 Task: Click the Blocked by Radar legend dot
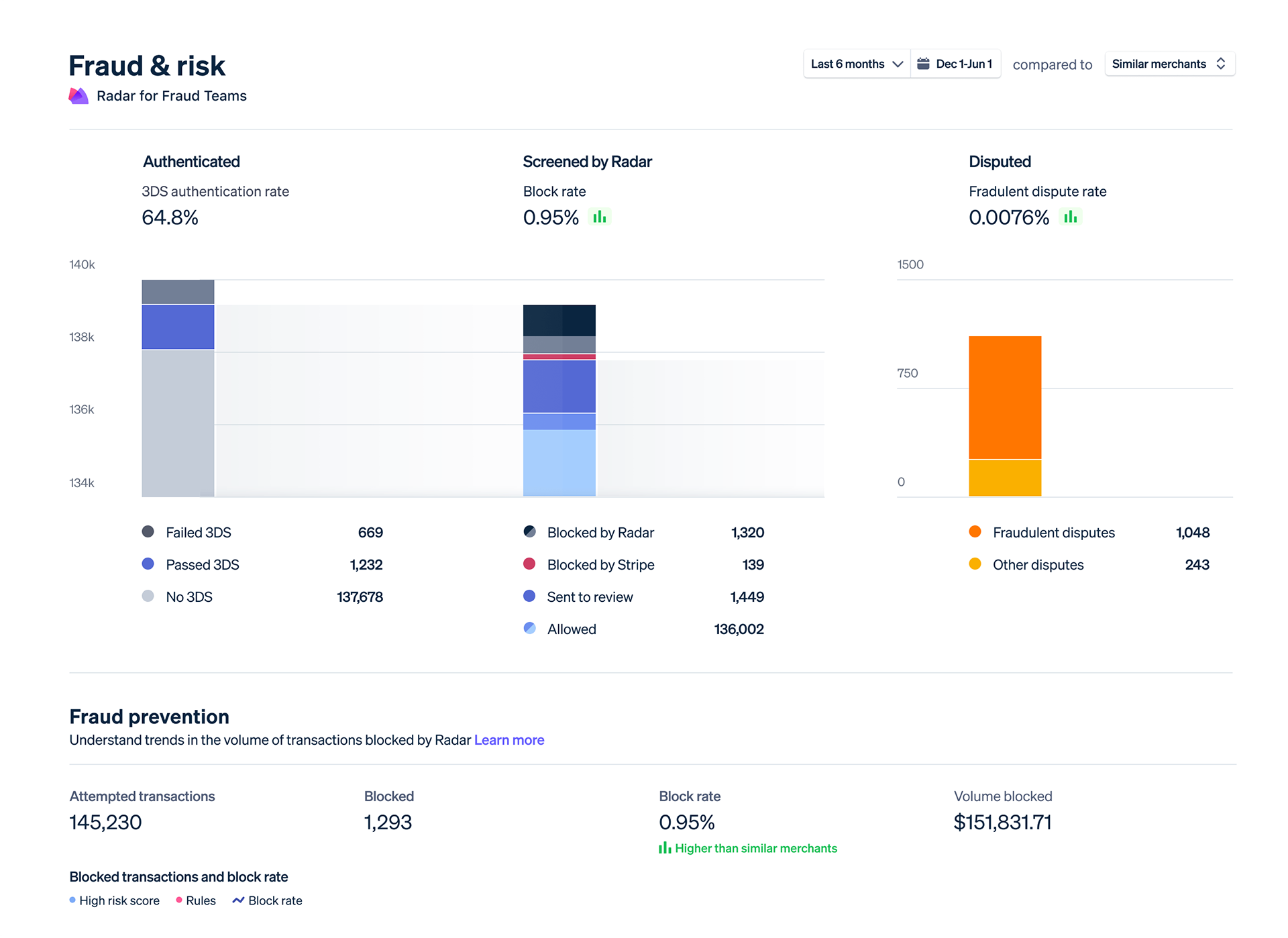[x=529, y=531]
